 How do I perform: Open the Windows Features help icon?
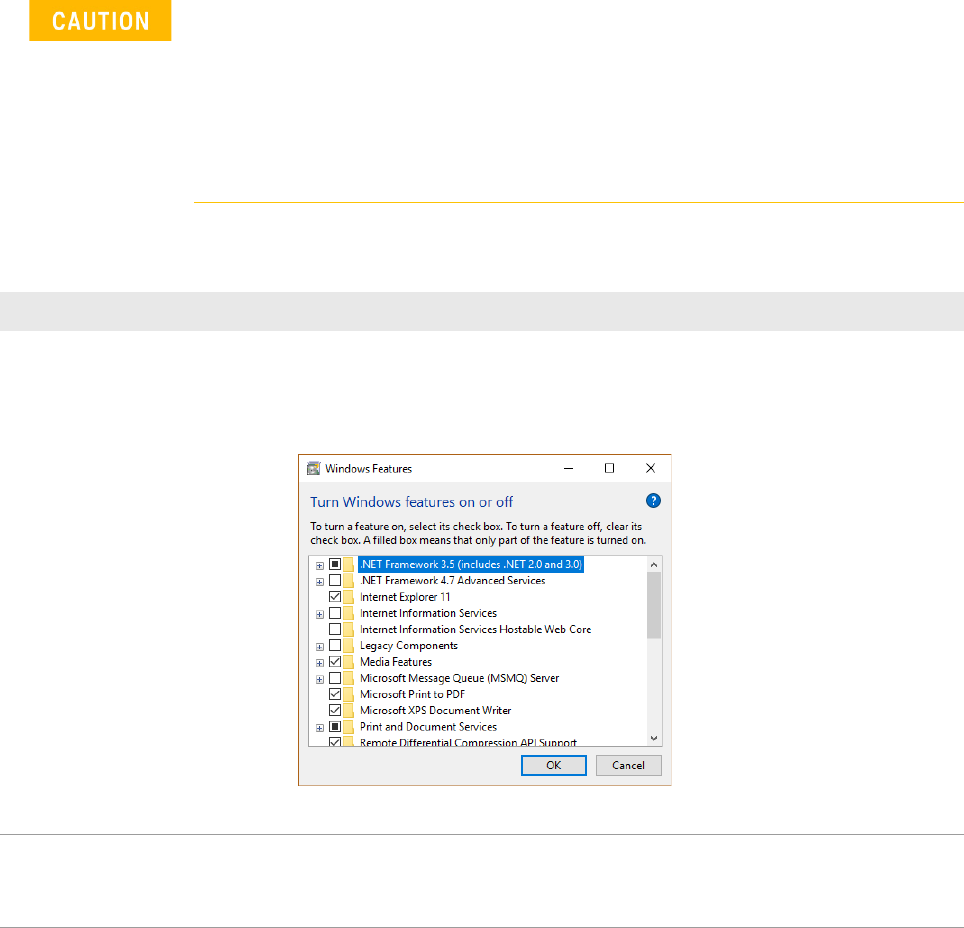pyautogui.click(x=653, y=501)
